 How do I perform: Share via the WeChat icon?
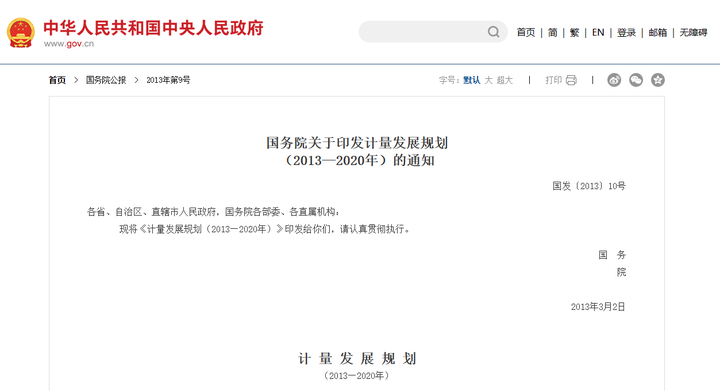coord(636,80)
